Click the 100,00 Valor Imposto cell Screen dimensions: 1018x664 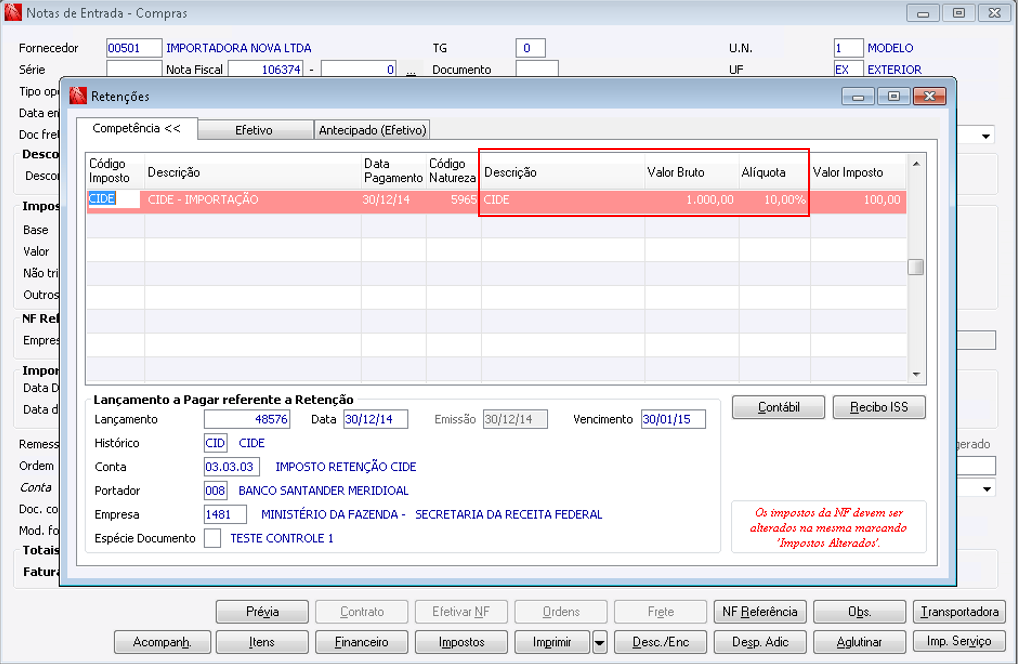(858, 199)
